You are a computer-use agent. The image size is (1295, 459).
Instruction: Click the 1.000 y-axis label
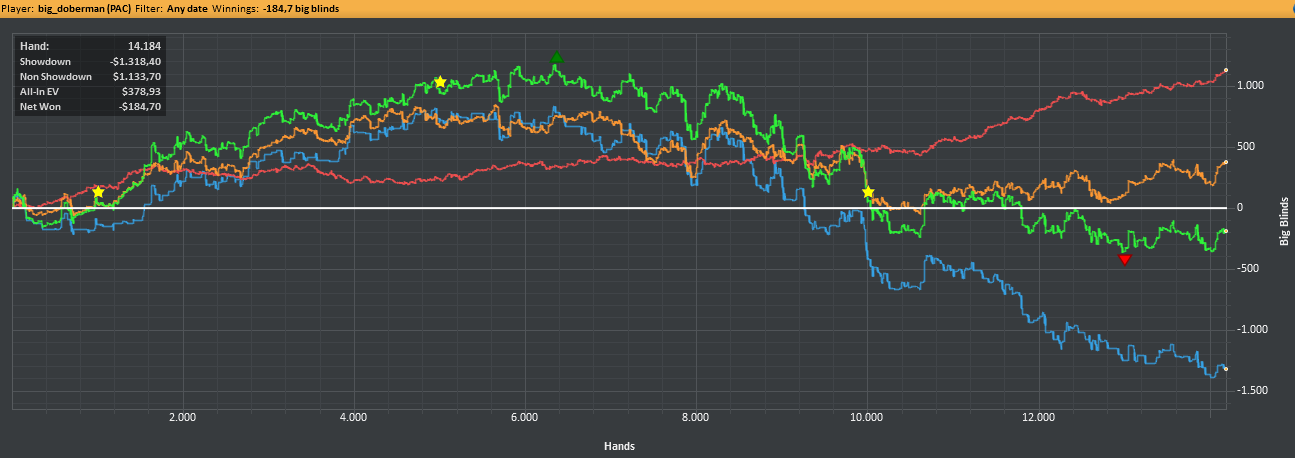[x=1250, y=85]
